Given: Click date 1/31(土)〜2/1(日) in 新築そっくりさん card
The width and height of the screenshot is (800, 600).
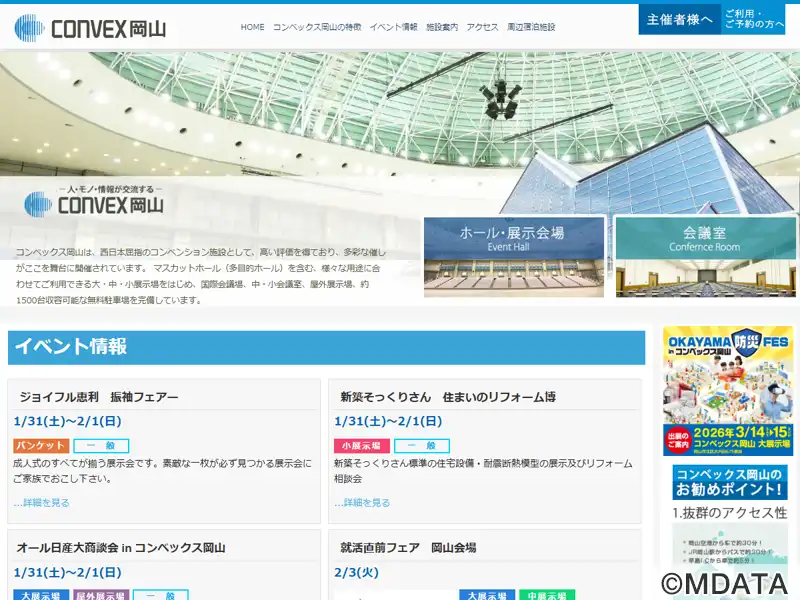Looking at the screenshot, I should click(x=388, y=421).
